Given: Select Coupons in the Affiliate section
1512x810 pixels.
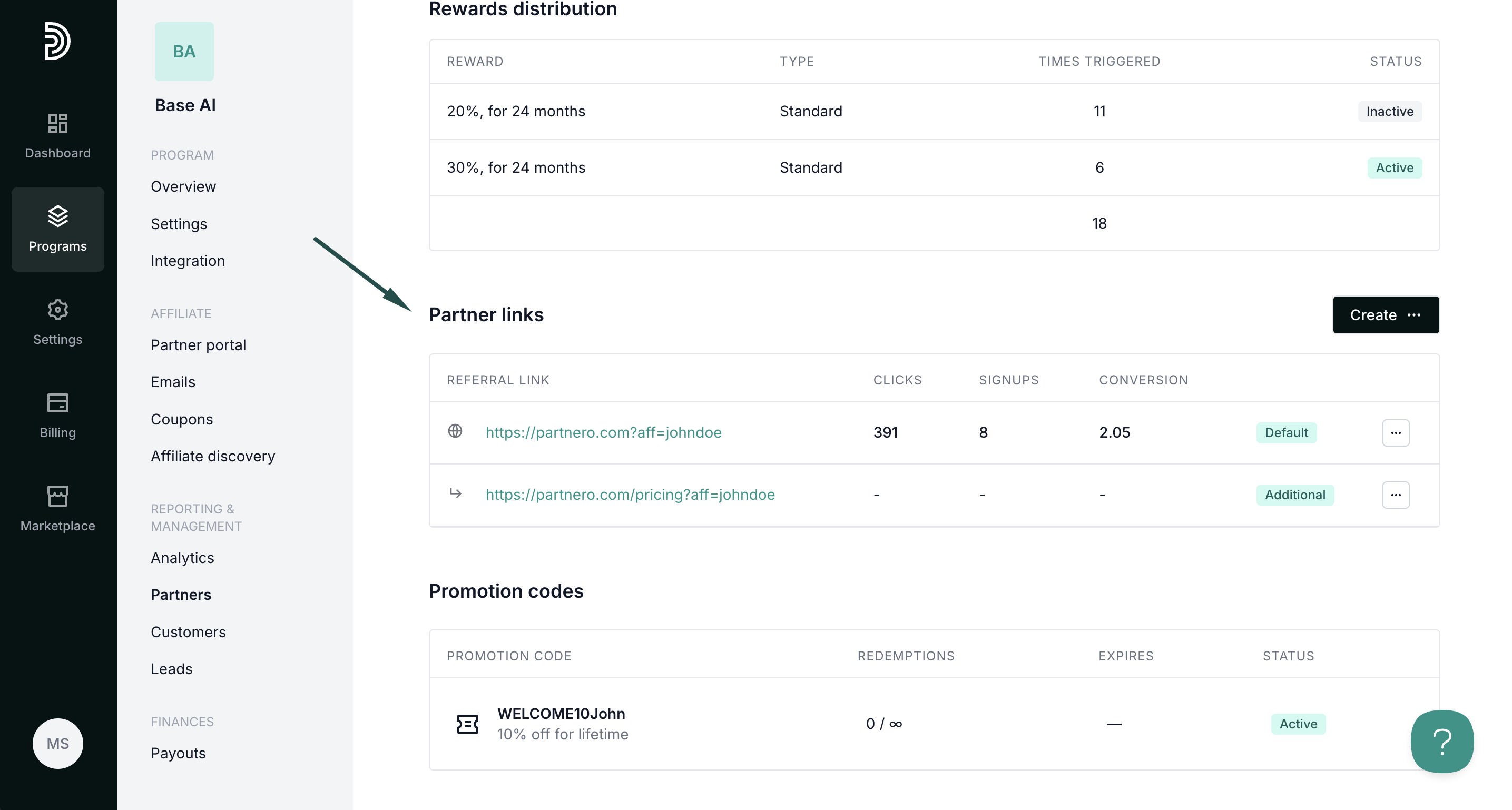Looking at the screenshot, I should 181,419.
